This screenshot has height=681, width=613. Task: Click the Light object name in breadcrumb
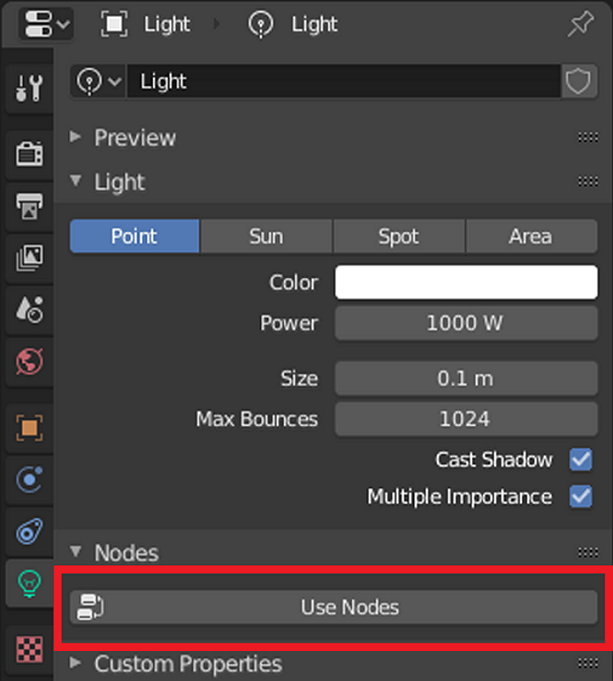167,24
